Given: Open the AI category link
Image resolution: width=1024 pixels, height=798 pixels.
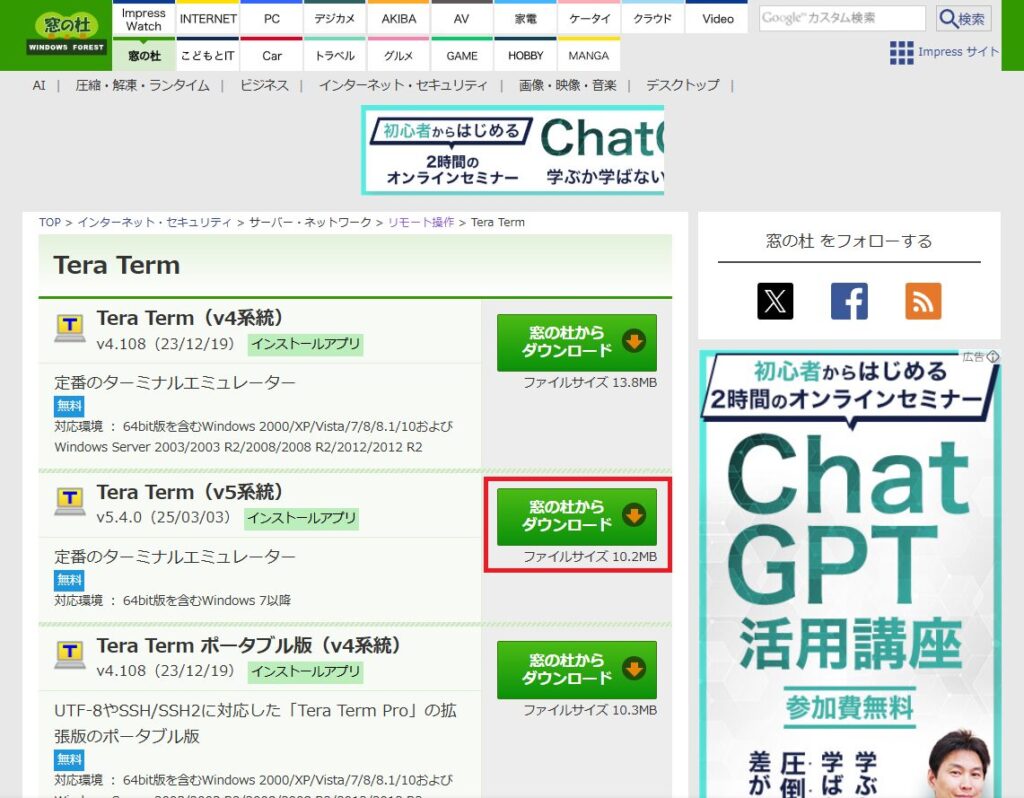Looking at the screenshot, I should coord(39,85).
